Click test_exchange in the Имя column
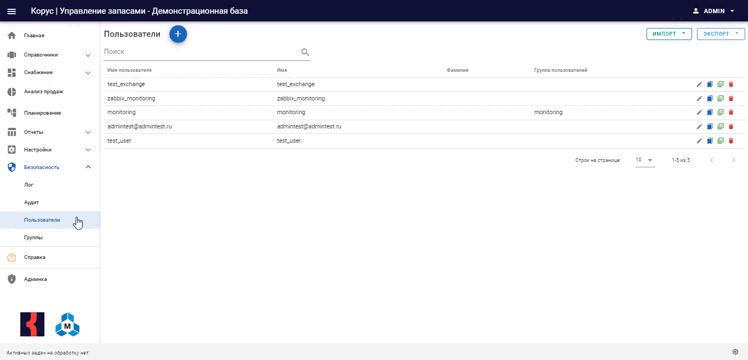The image size is (748, 360). click(x=296, y=84)
